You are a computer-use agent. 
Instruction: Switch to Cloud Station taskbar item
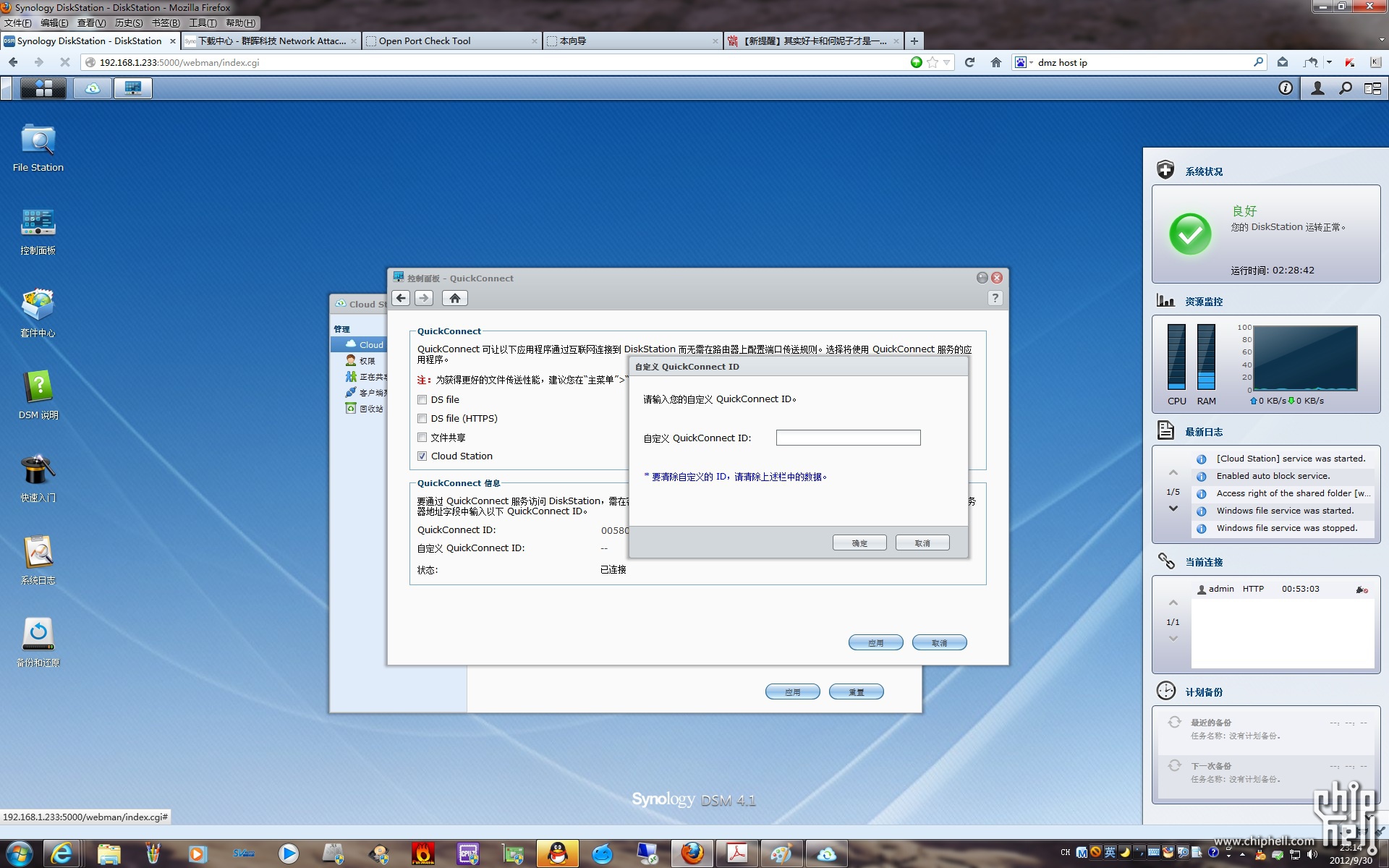93,88
